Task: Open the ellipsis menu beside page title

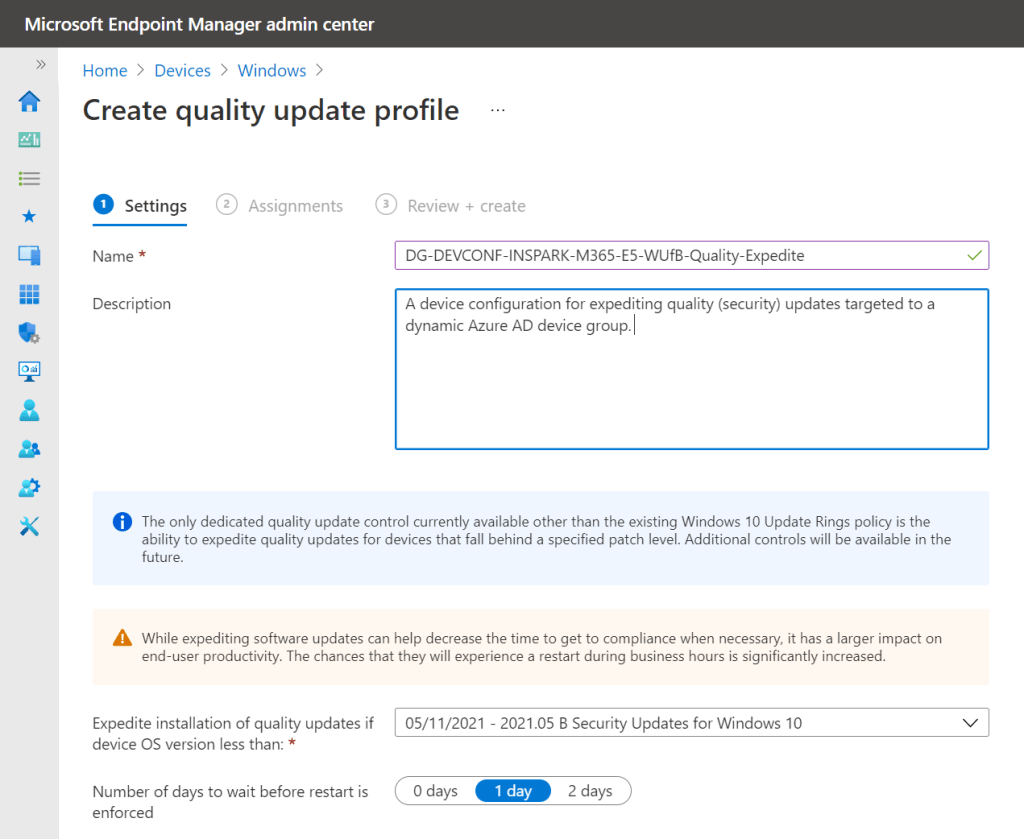Action: (498, 110)
